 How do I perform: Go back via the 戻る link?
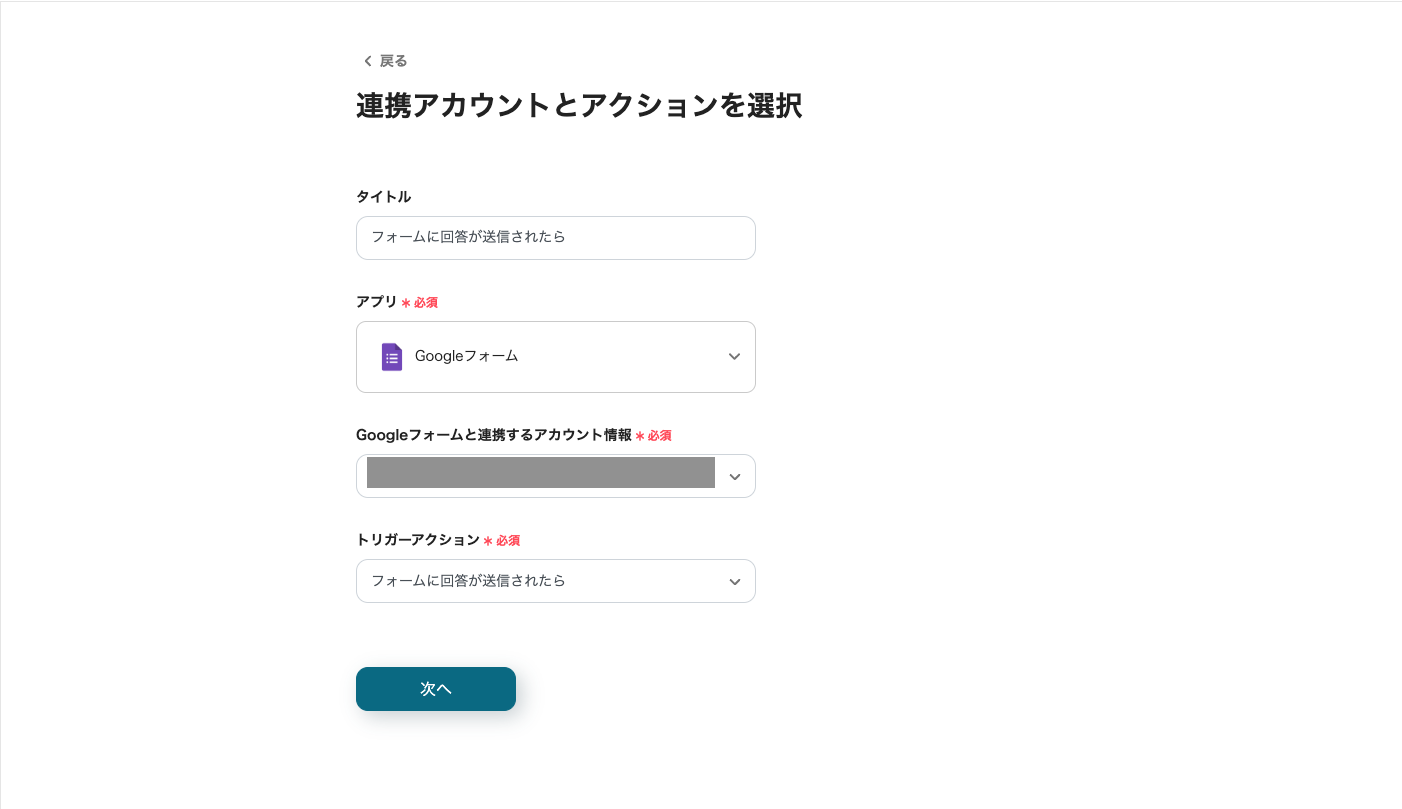point(393,61)
